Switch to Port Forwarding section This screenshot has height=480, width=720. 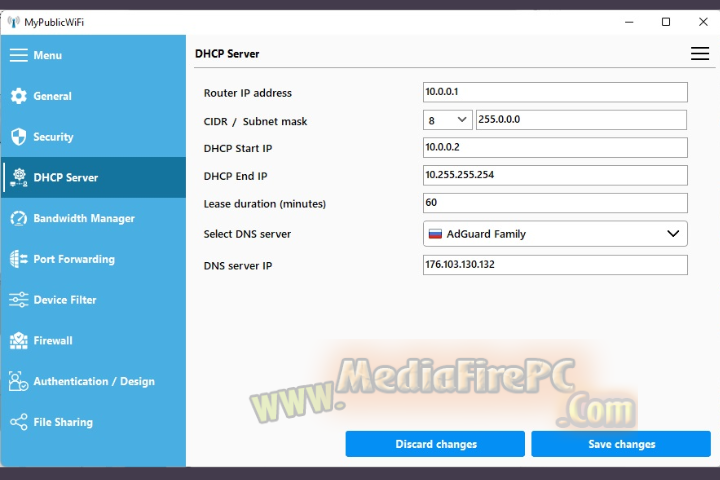click(94, 259)
